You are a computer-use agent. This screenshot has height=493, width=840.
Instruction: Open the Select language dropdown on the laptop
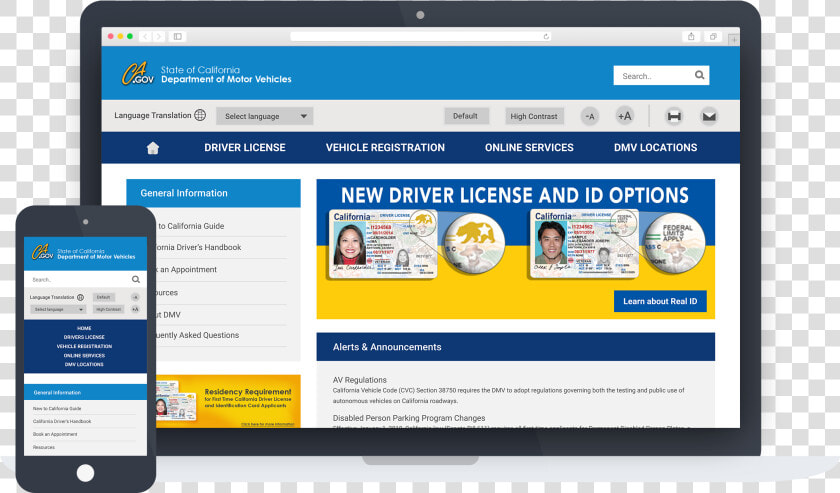[265, 116]
